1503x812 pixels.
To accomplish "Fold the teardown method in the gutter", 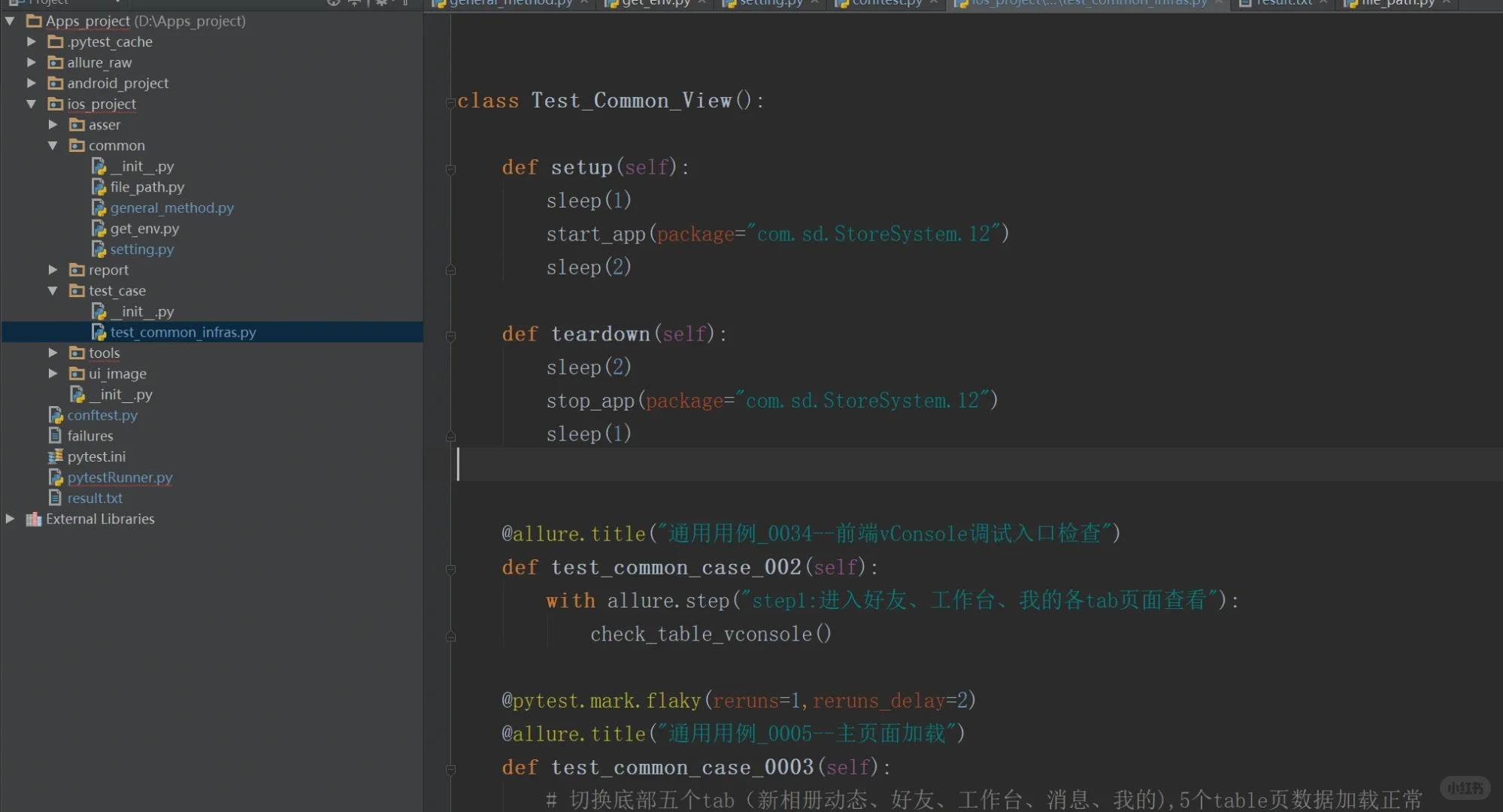I will coord(450,336).
